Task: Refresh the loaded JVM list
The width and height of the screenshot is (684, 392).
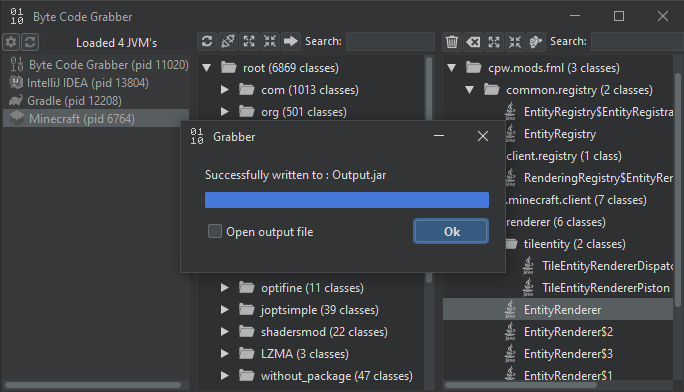Action: [30, 42]
